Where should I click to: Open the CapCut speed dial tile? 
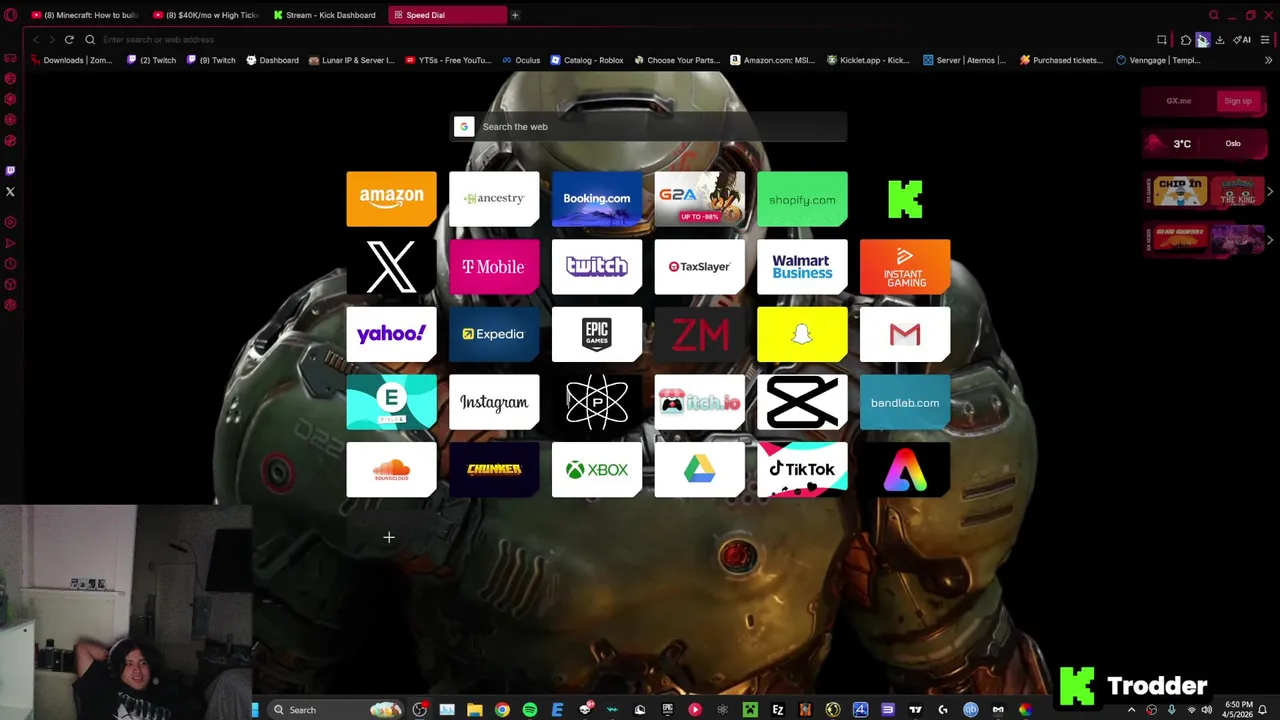802,402
